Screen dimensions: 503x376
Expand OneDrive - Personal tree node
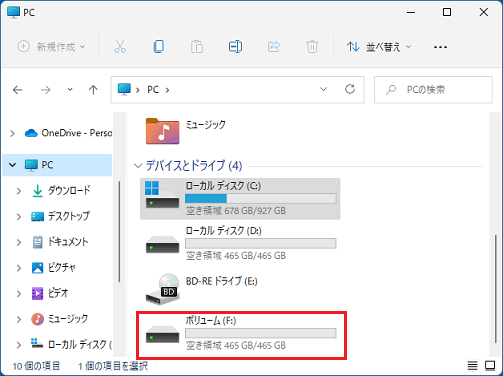[x=12, y=133]
